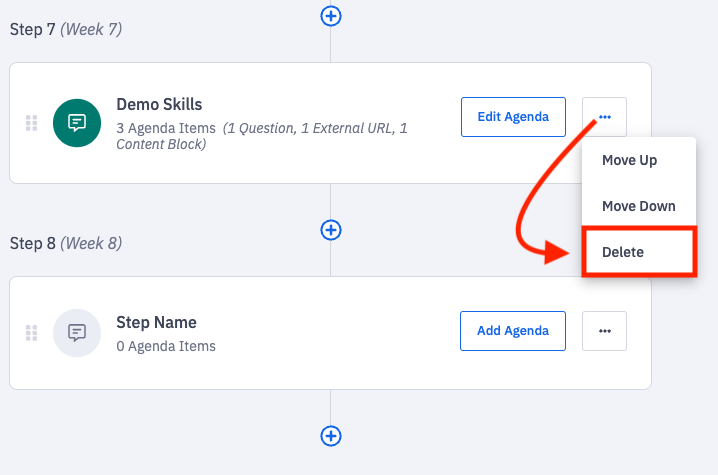
Task: Open the three-dot menu for Demo Skills
Action: point(604,117)
